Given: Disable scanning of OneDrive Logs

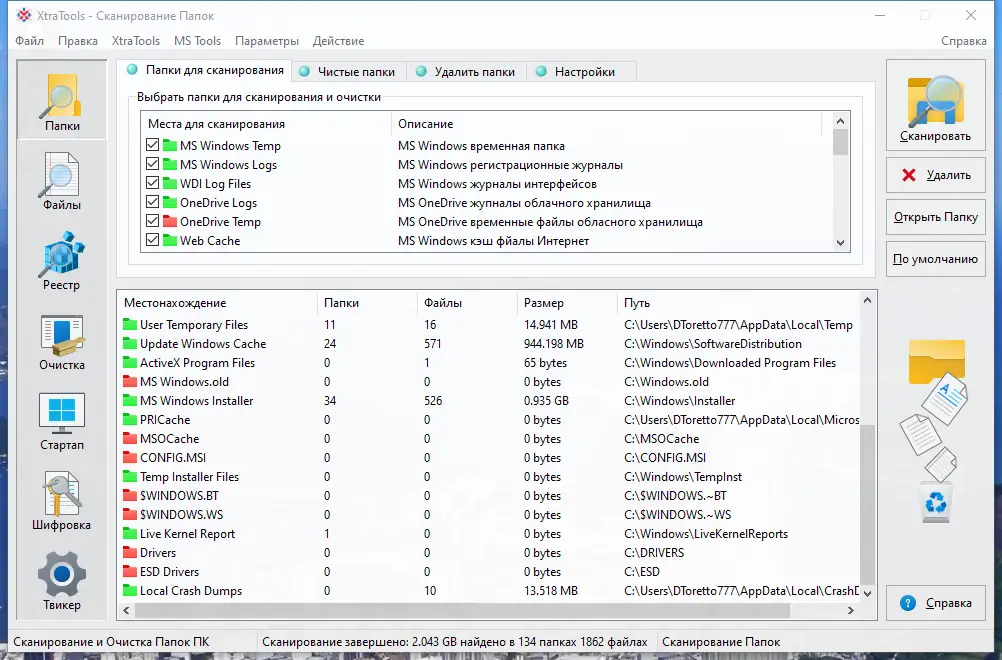Looking at the screenshot, I should click(x=152, y=202).
